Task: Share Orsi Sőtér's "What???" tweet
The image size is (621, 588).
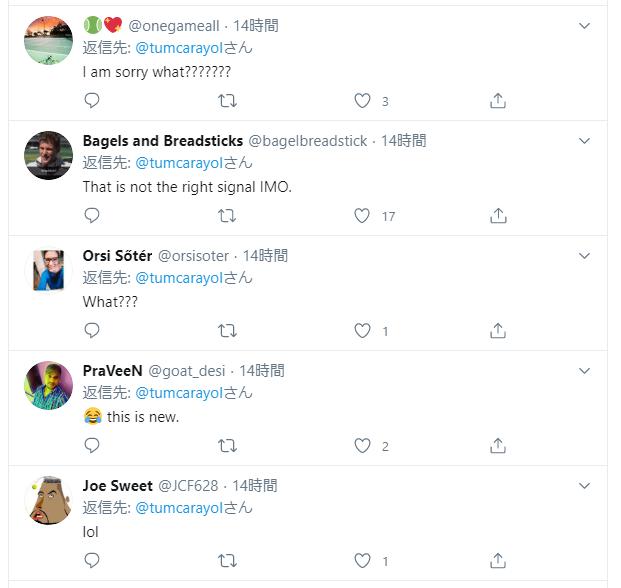Action: (x=498, y=331)
